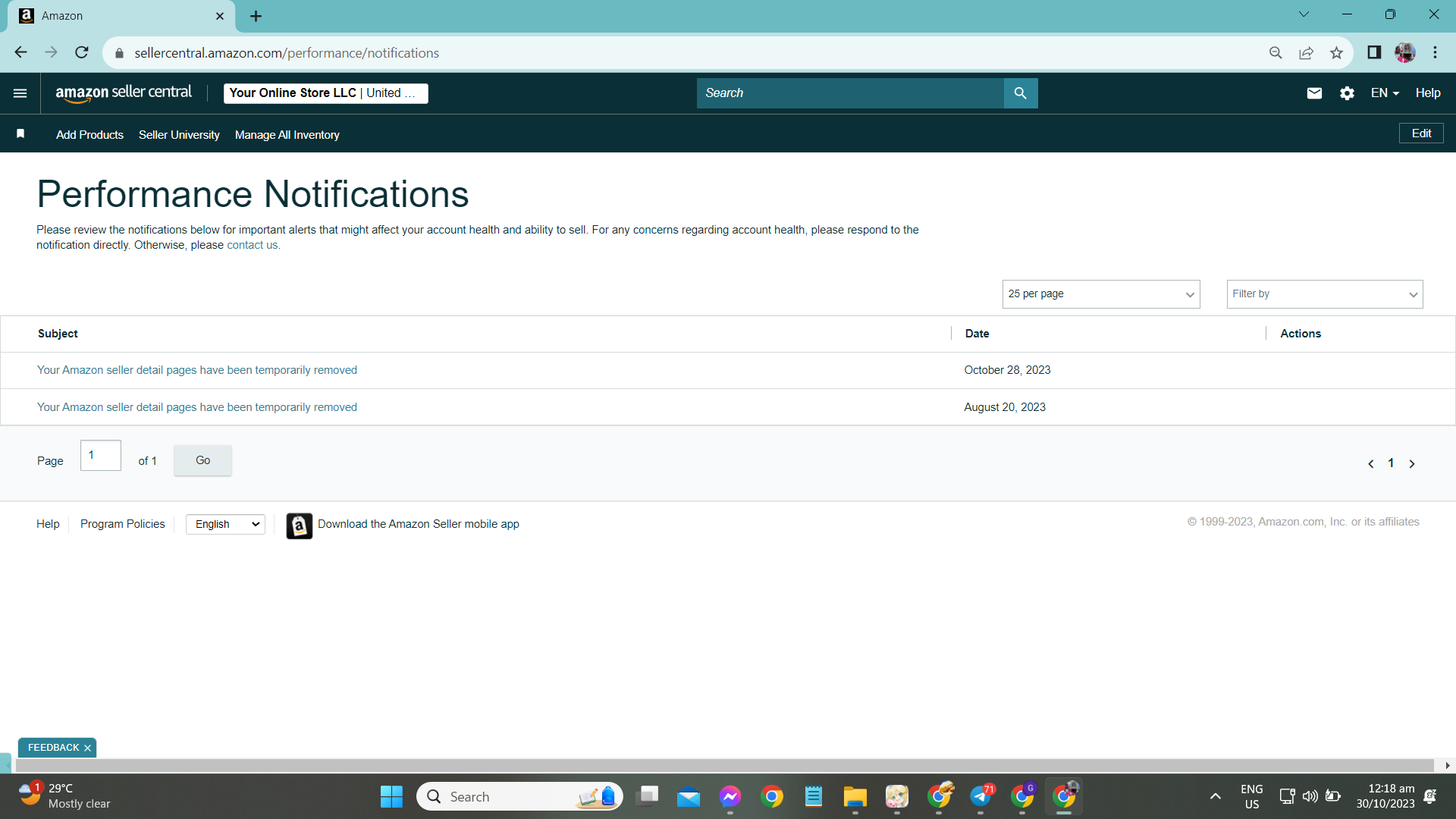
Task: Bookmark this page with the star icon
Action: [x=1336, y=52]
